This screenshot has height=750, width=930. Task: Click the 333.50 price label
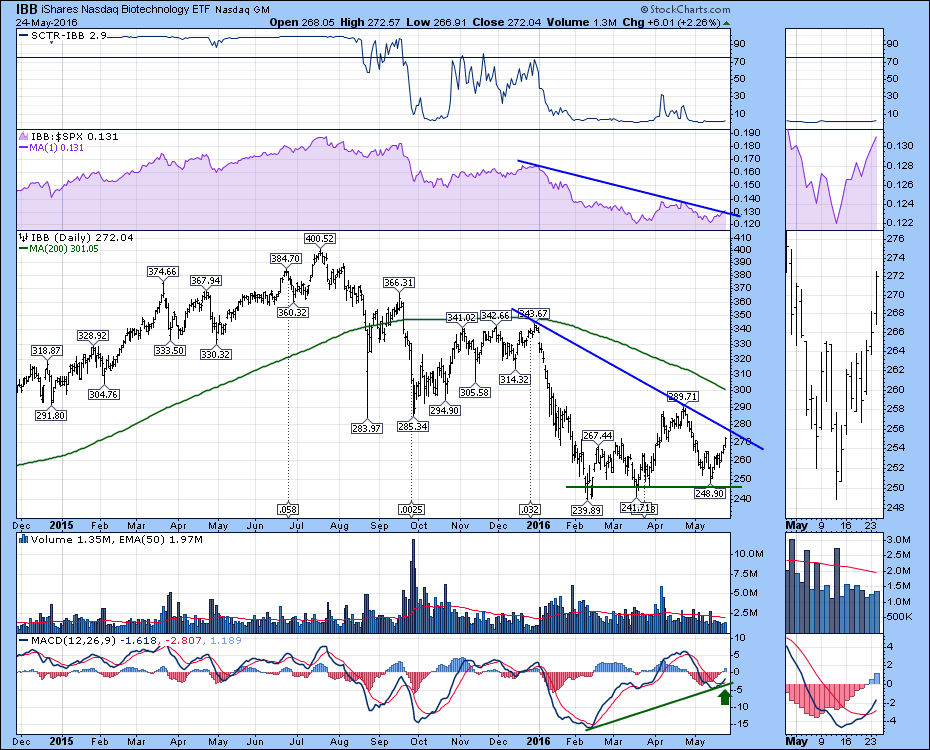170,350
